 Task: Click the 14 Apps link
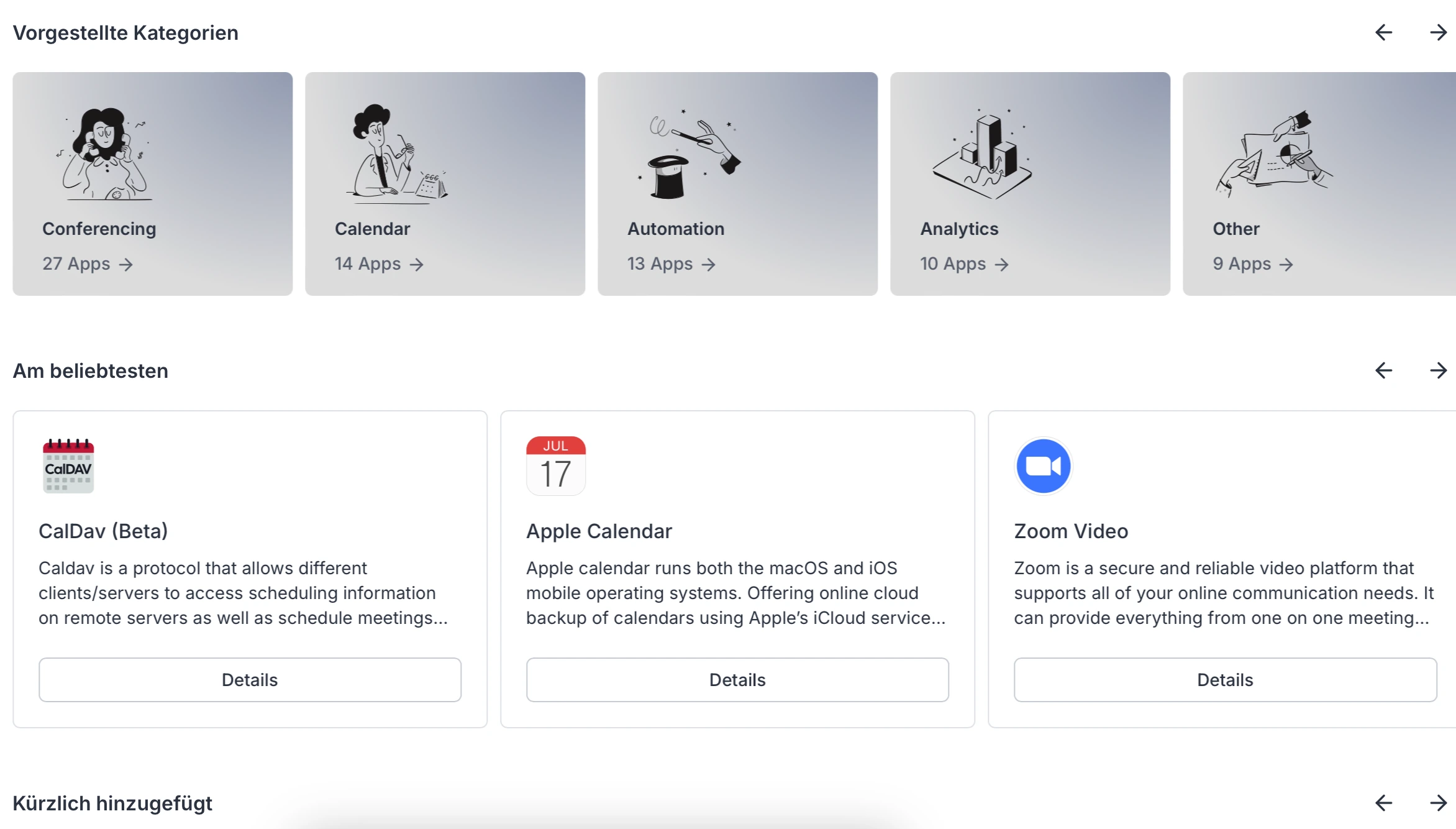379,264
